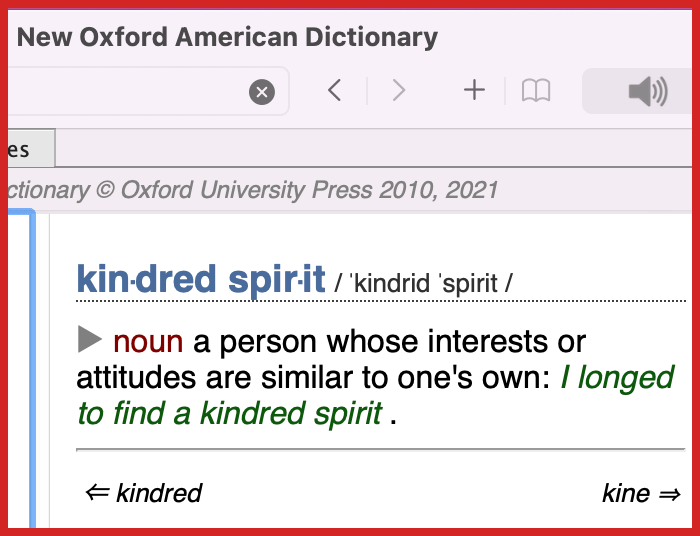Open a new tab with the plus icon
The height and width of the screenshot is (536, 700).
click(474, 91)
